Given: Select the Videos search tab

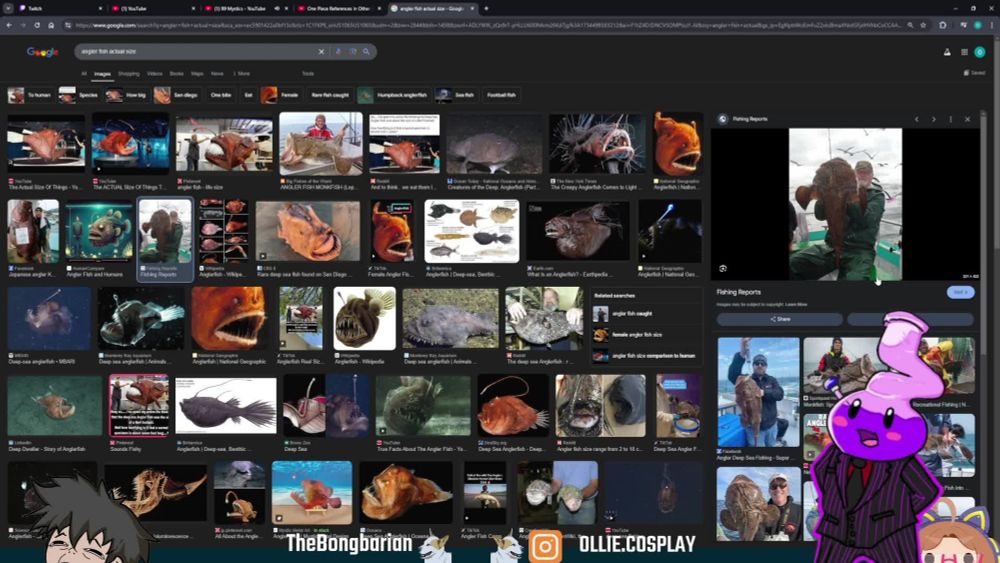Looking at the screenshot, I should pyautogui.click(x=154, y=74).
